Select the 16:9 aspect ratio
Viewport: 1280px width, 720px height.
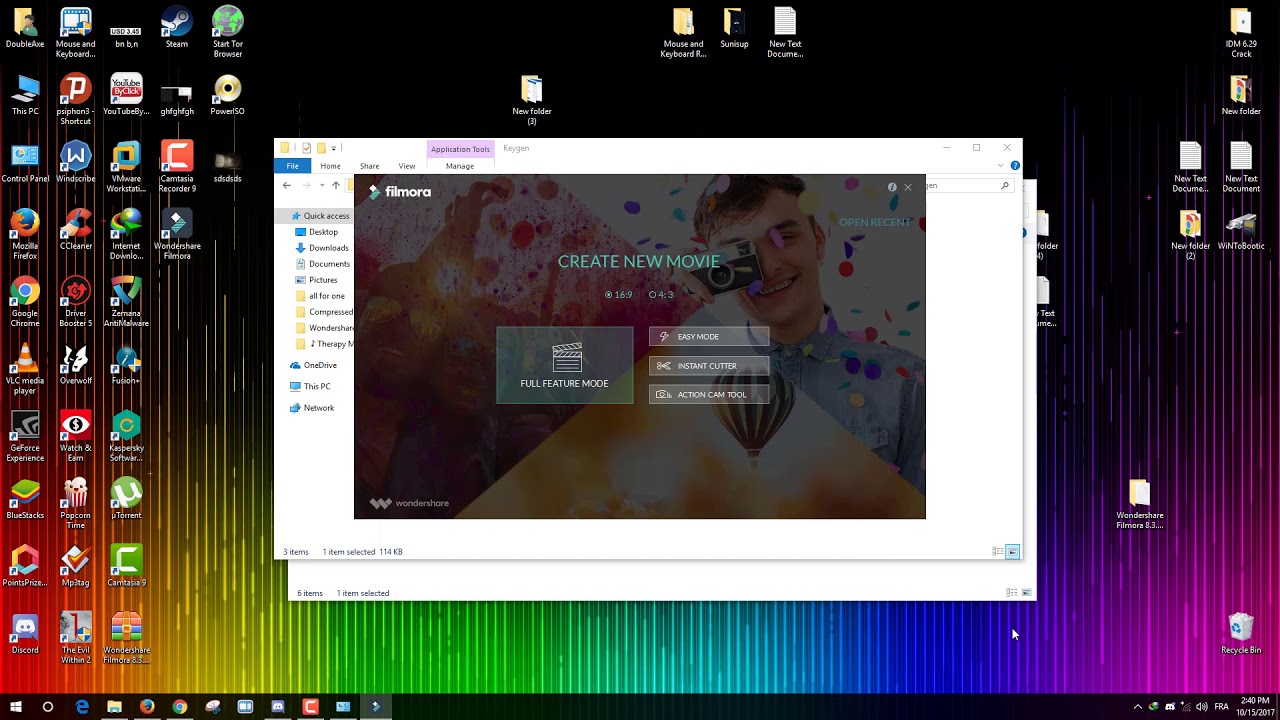[x=619, y=295]
